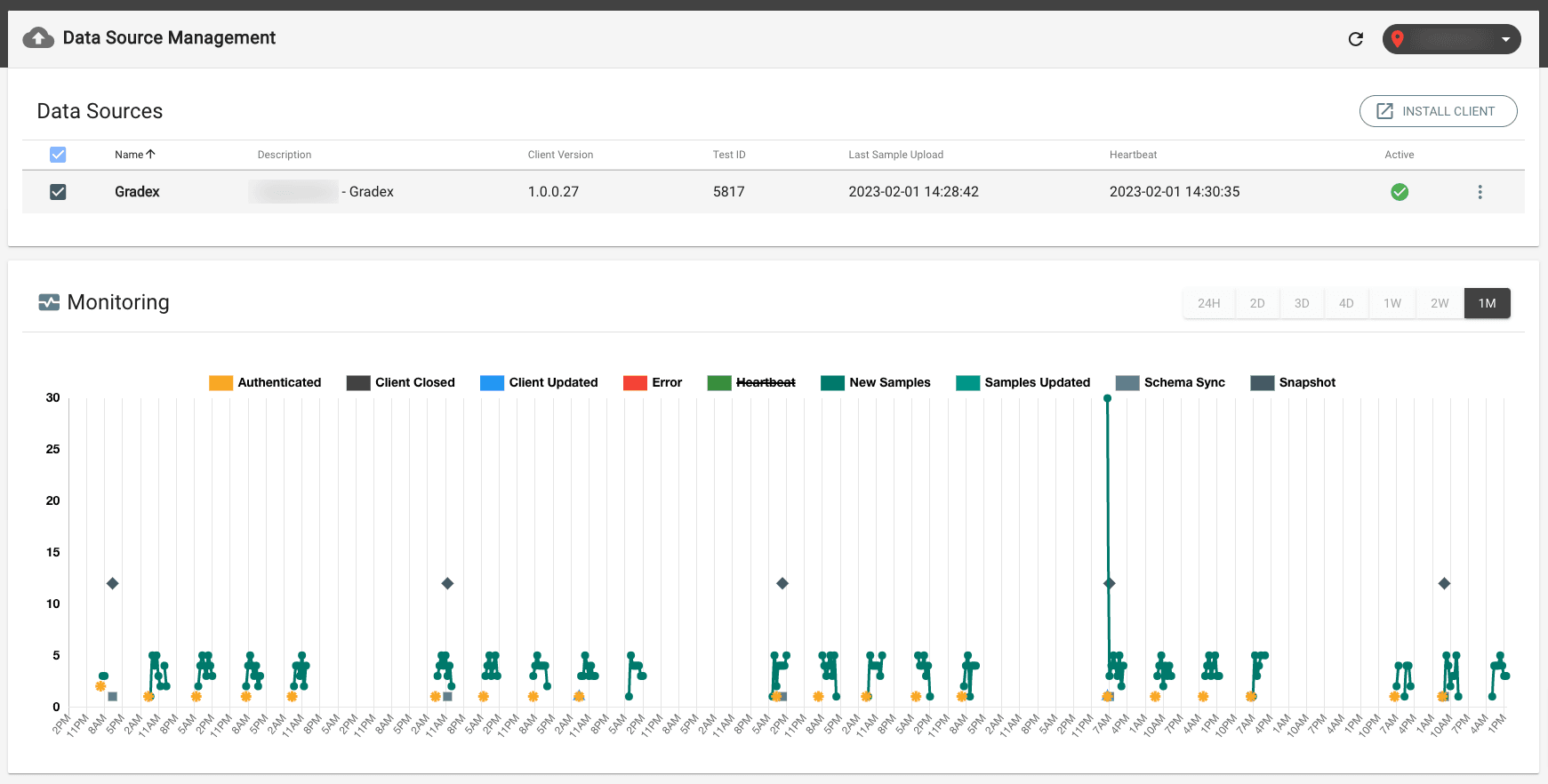Image resolution: width=1548 pixels, height=784 pixels.
Task: Open the location selector dropdown arrow
Action: 1505,39
